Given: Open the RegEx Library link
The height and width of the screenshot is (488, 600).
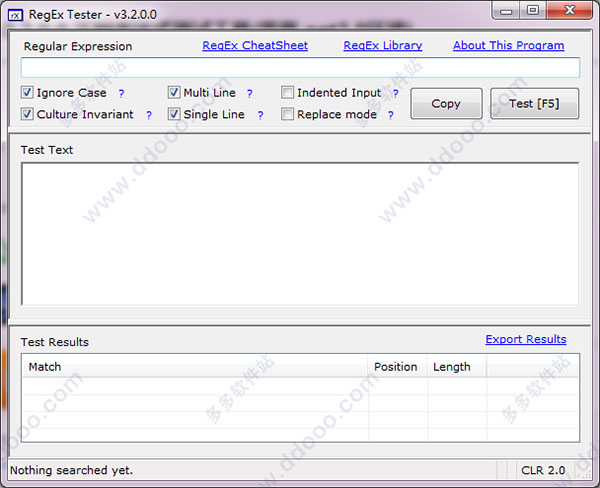Looking at the screenshot, I should 383,46.
